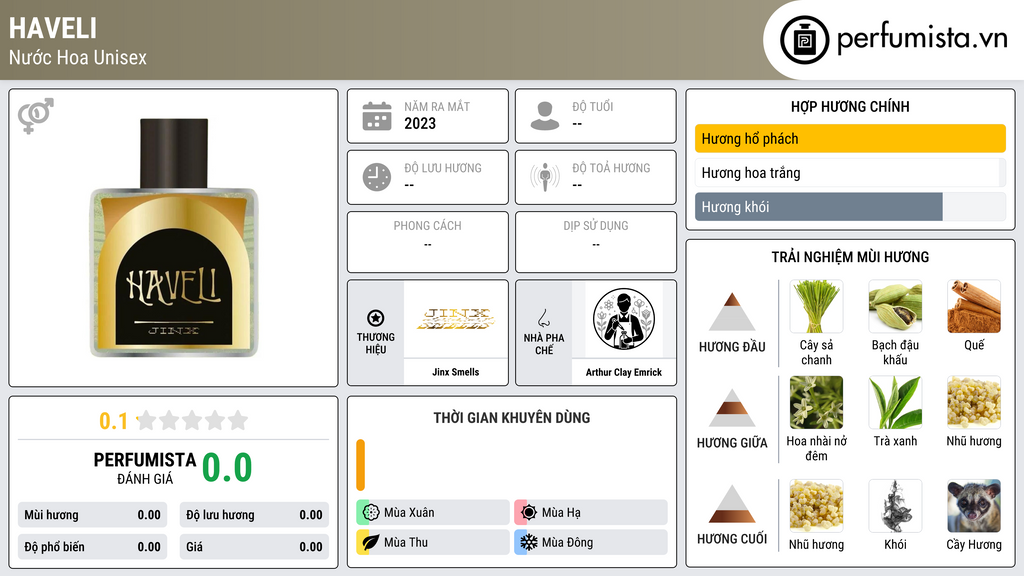
Task: Click the Perfumista Đánh giá label
Action: pyautogui.click(x=144, y=468)
